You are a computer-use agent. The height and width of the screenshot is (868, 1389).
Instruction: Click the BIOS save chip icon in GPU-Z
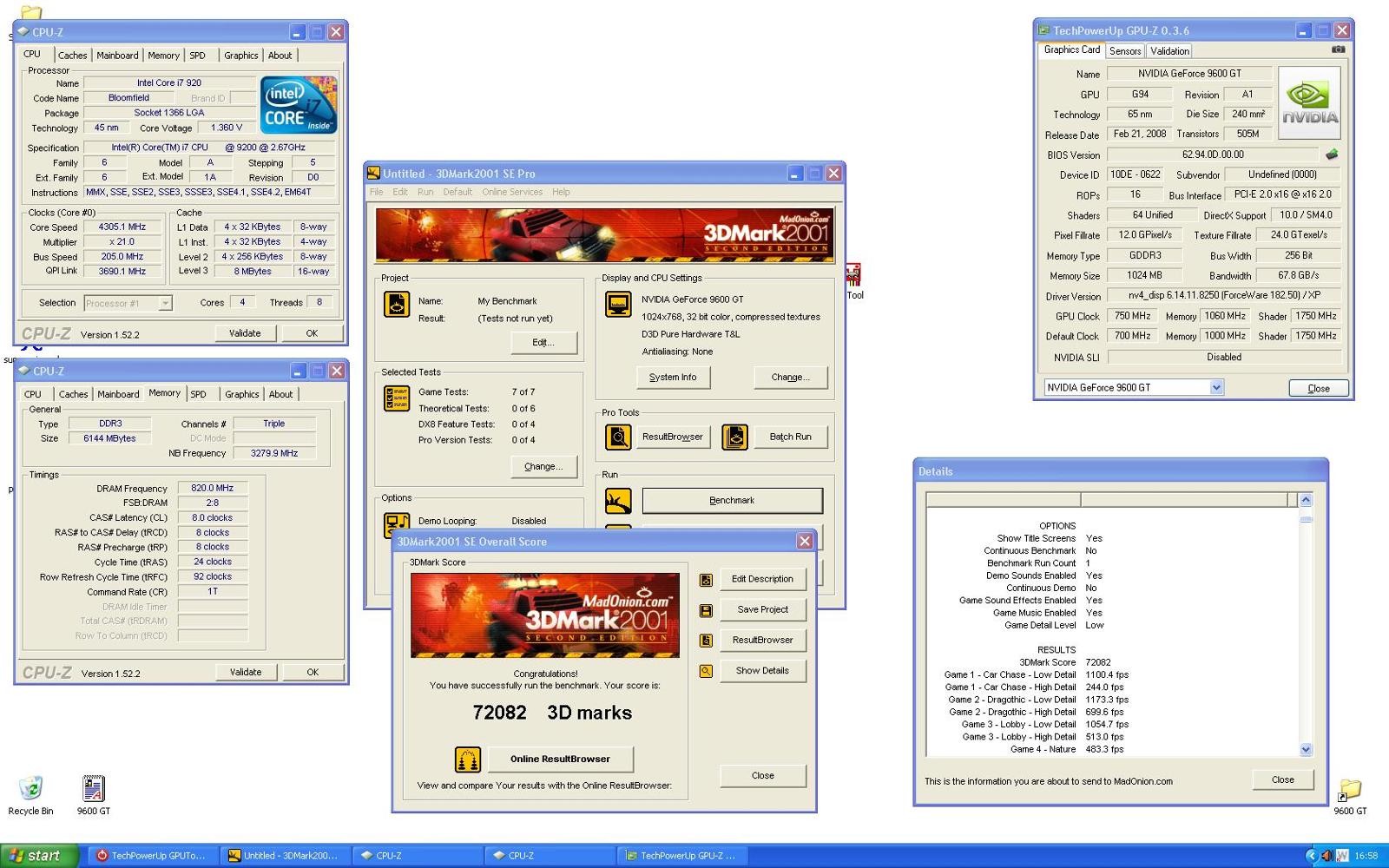pos(1332,155)
